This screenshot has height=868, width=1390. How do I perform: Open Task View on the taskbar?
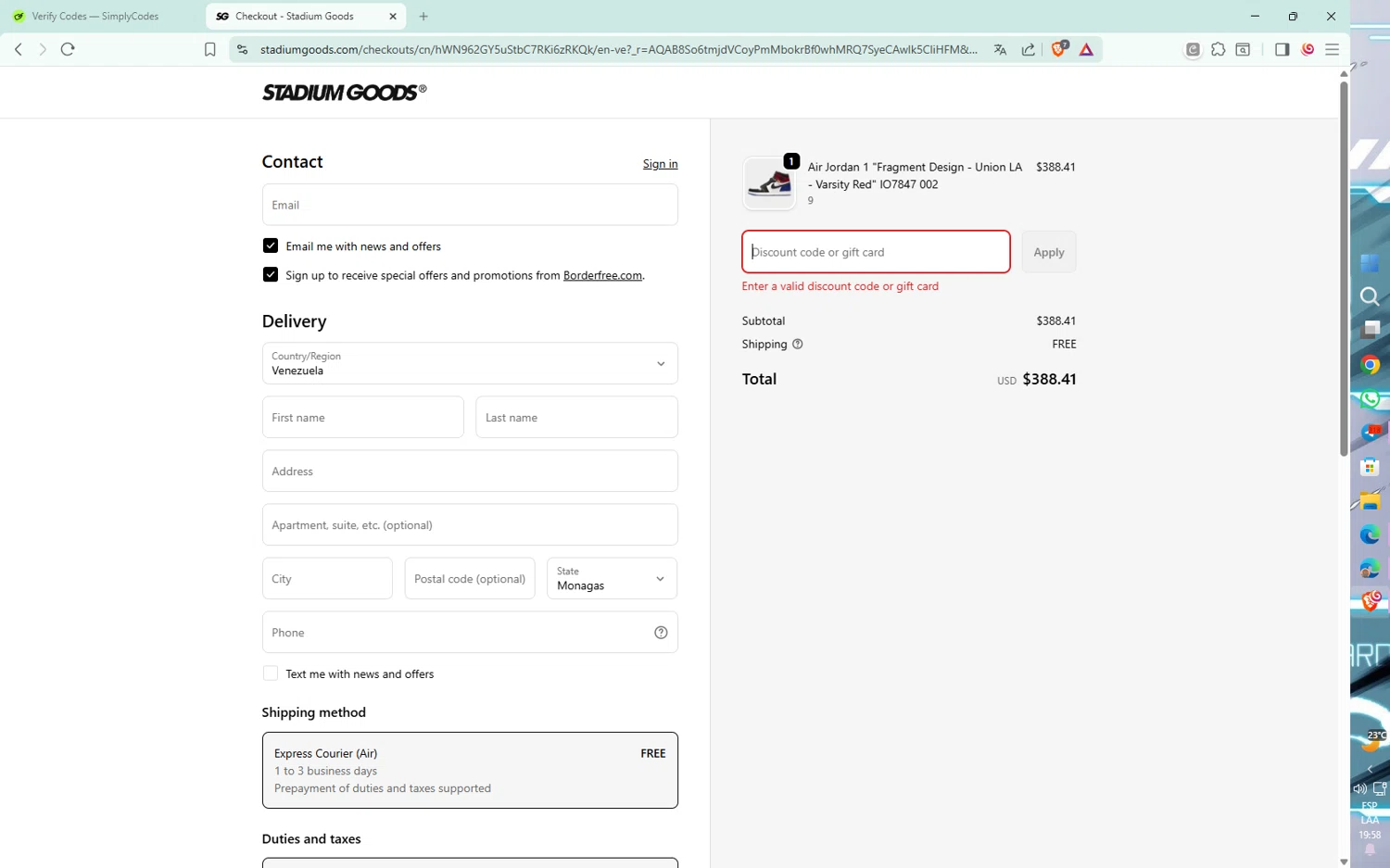(x=1371, y=330)
